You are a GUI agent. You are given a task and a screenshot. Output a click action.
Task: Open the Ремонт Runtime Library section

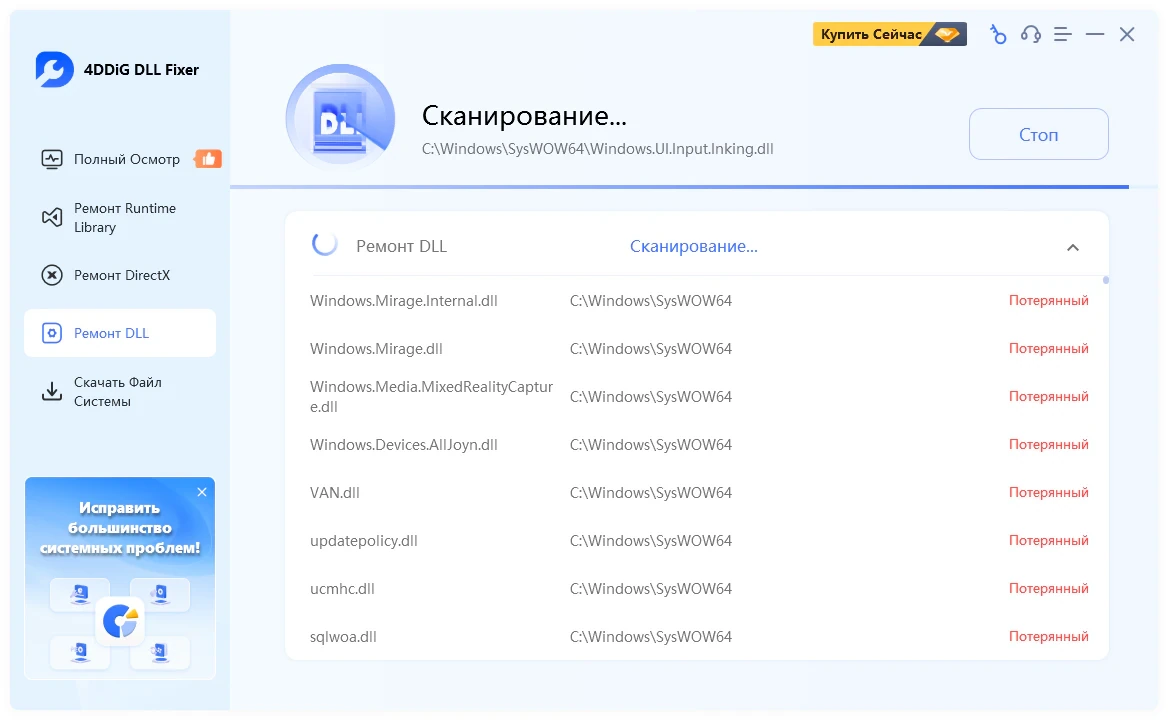point(120,217)
